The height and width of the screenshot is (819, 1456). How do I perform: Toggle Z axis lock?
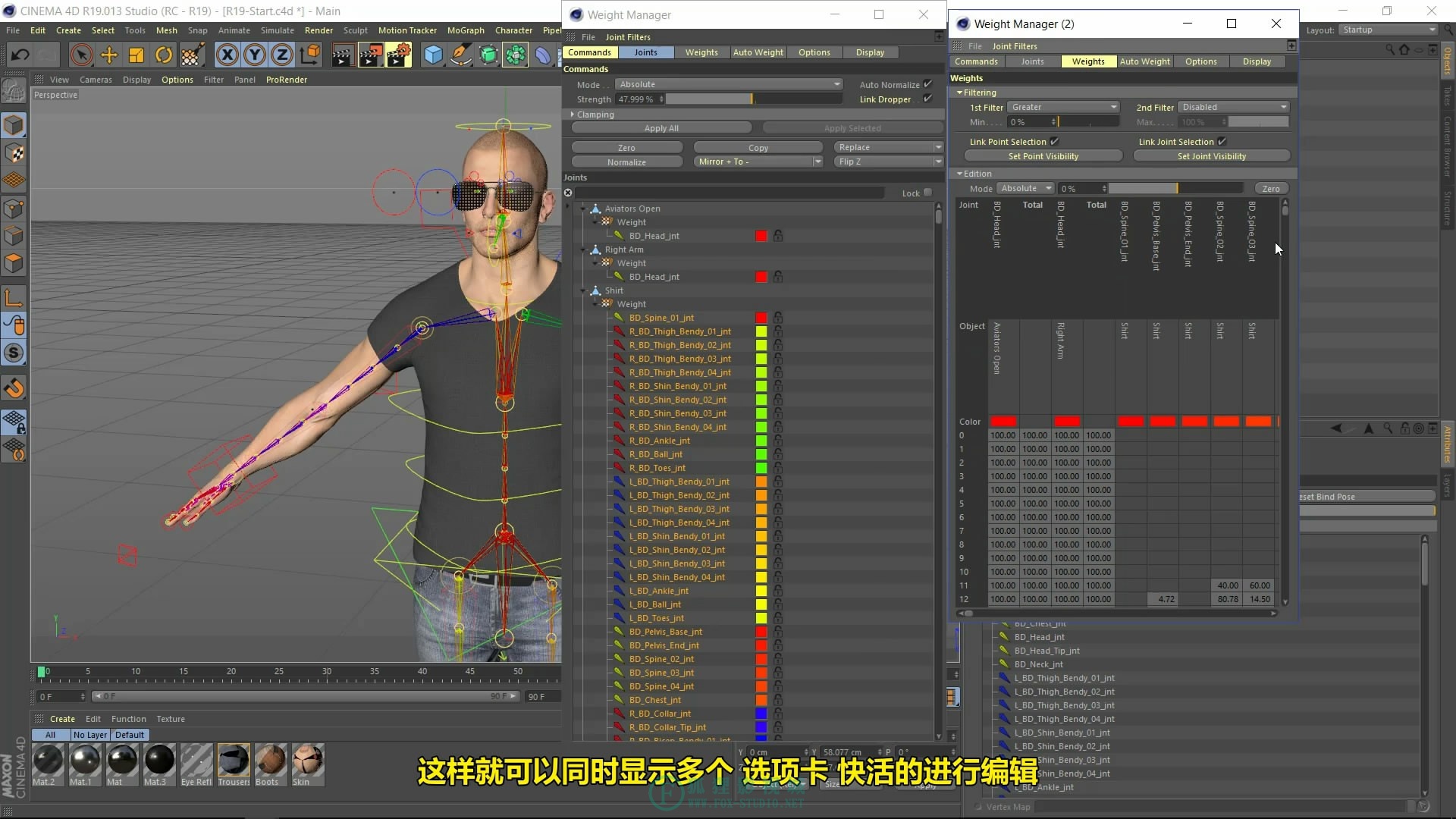(282, 55)
